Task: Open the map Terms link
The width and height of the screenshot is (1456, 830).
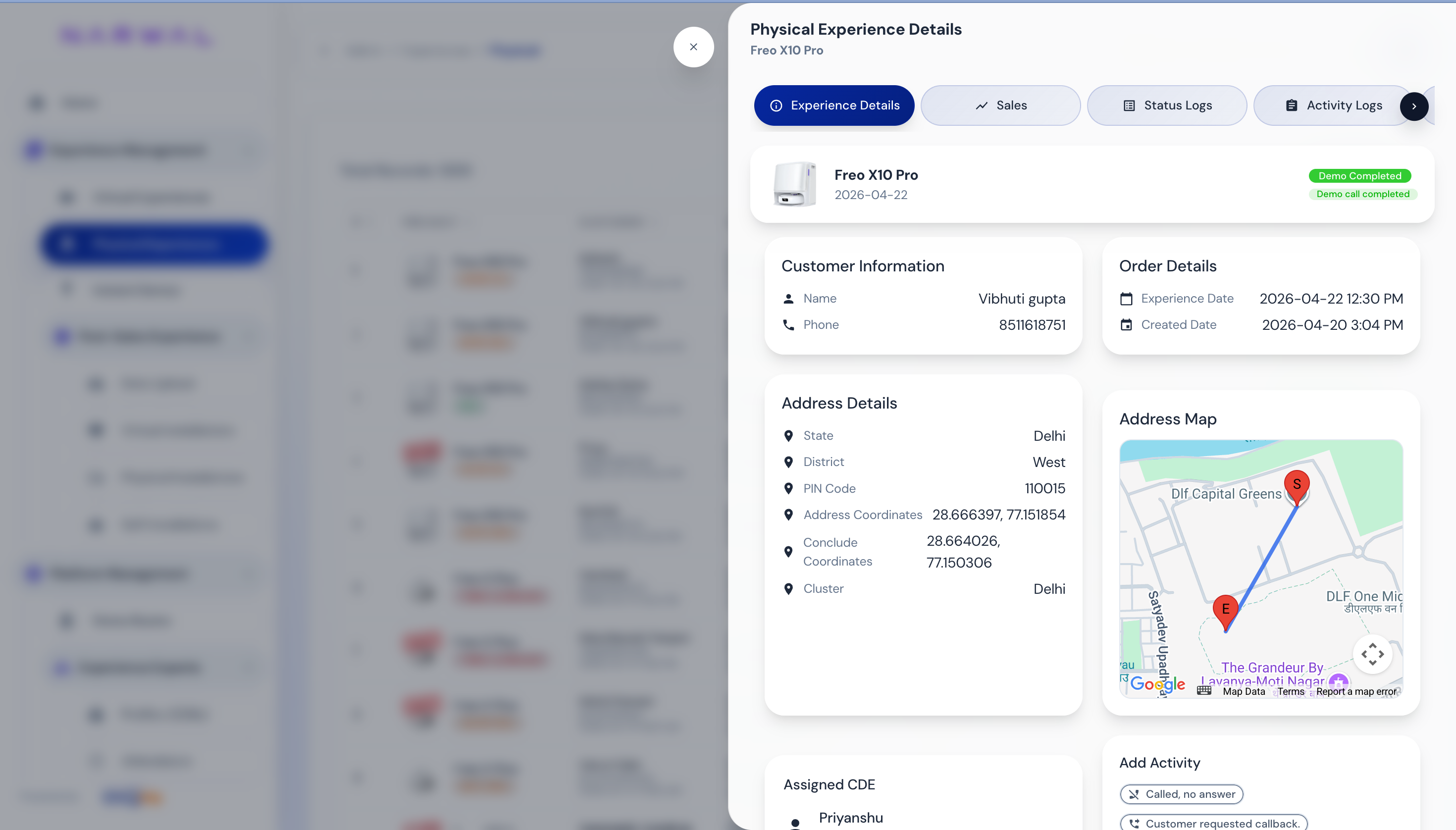Action: pos(1291,691)
